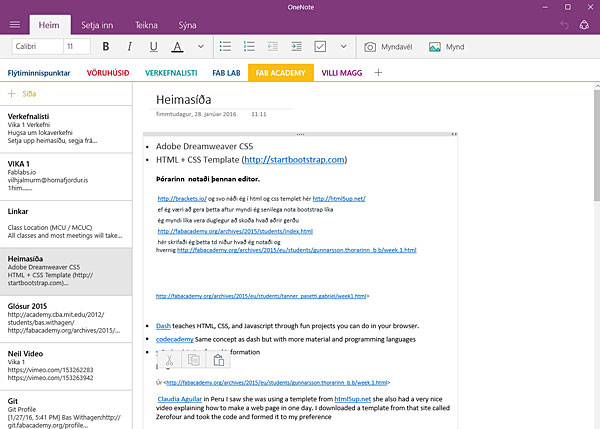
Task: Open the Setja inn ribbon tab
Action: click(x=97, y=25)
